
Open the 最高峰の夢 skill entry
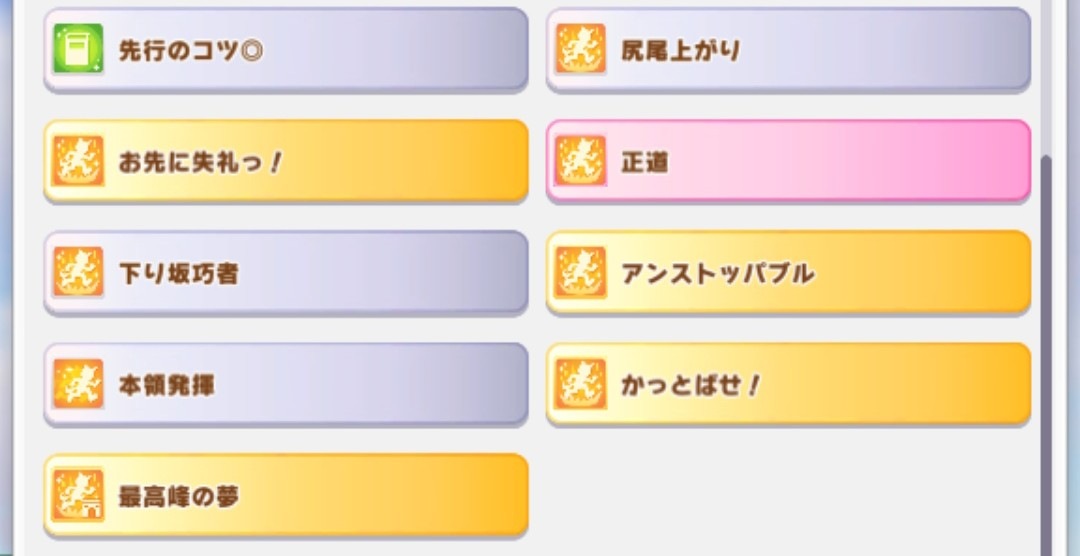point(286,495)
